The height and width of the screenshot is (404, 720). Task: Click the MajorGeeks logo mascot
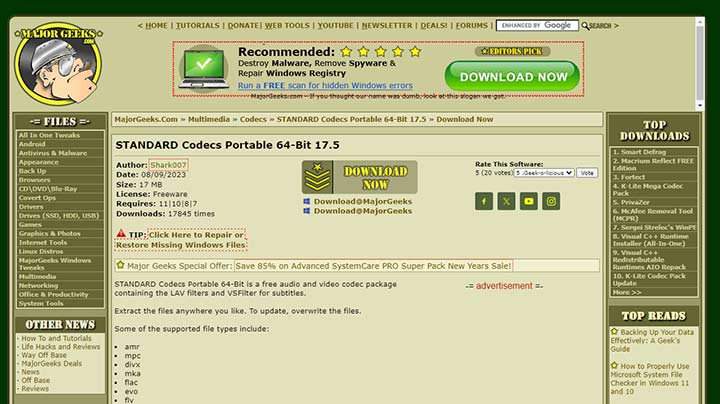tap(59, 64)
